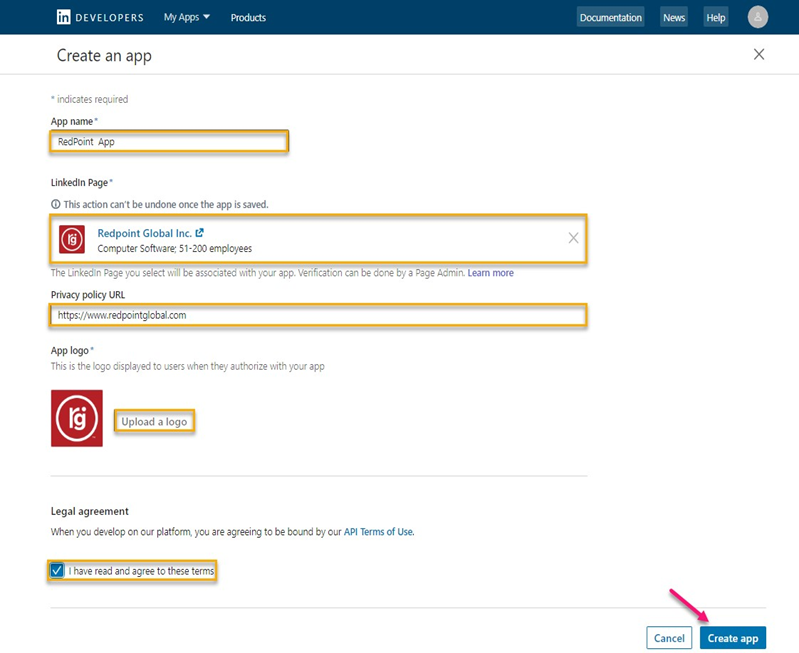Open the Help menu
This screenshot has width=799, height=653.
point(715,17)
